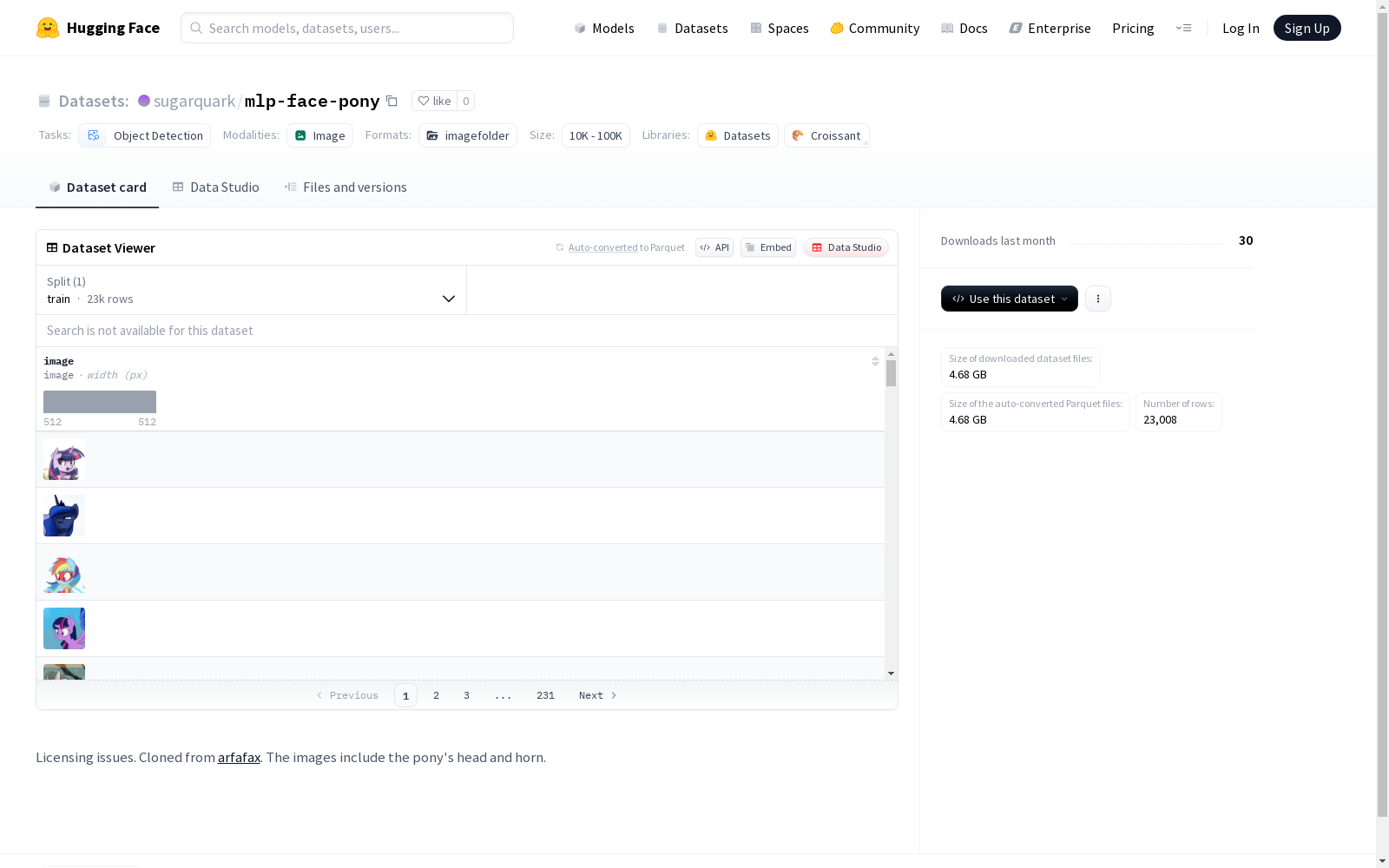Go to Spaces
Image resolution: width=1389 pixels, height=868 pixels.
pos(779,28)
